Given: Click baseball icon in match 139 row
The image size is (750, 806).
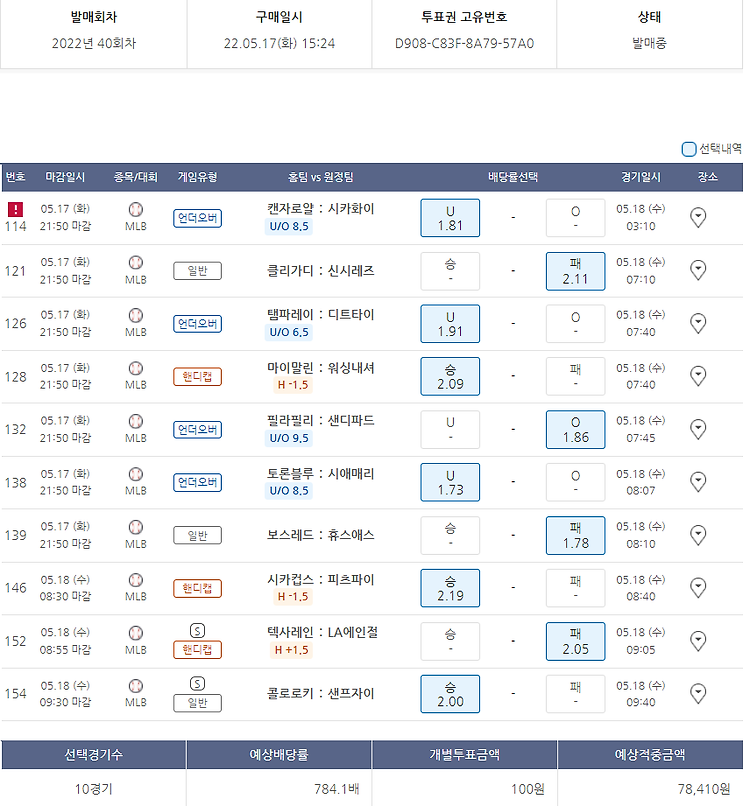Looking at the screenshot, I should click(x=136, y=527).
